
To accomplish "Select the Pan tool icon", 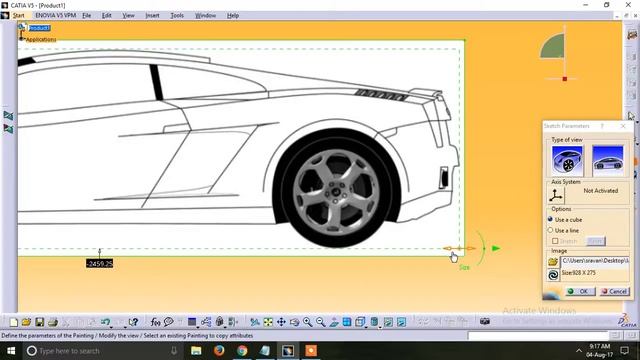I will 281,322.
